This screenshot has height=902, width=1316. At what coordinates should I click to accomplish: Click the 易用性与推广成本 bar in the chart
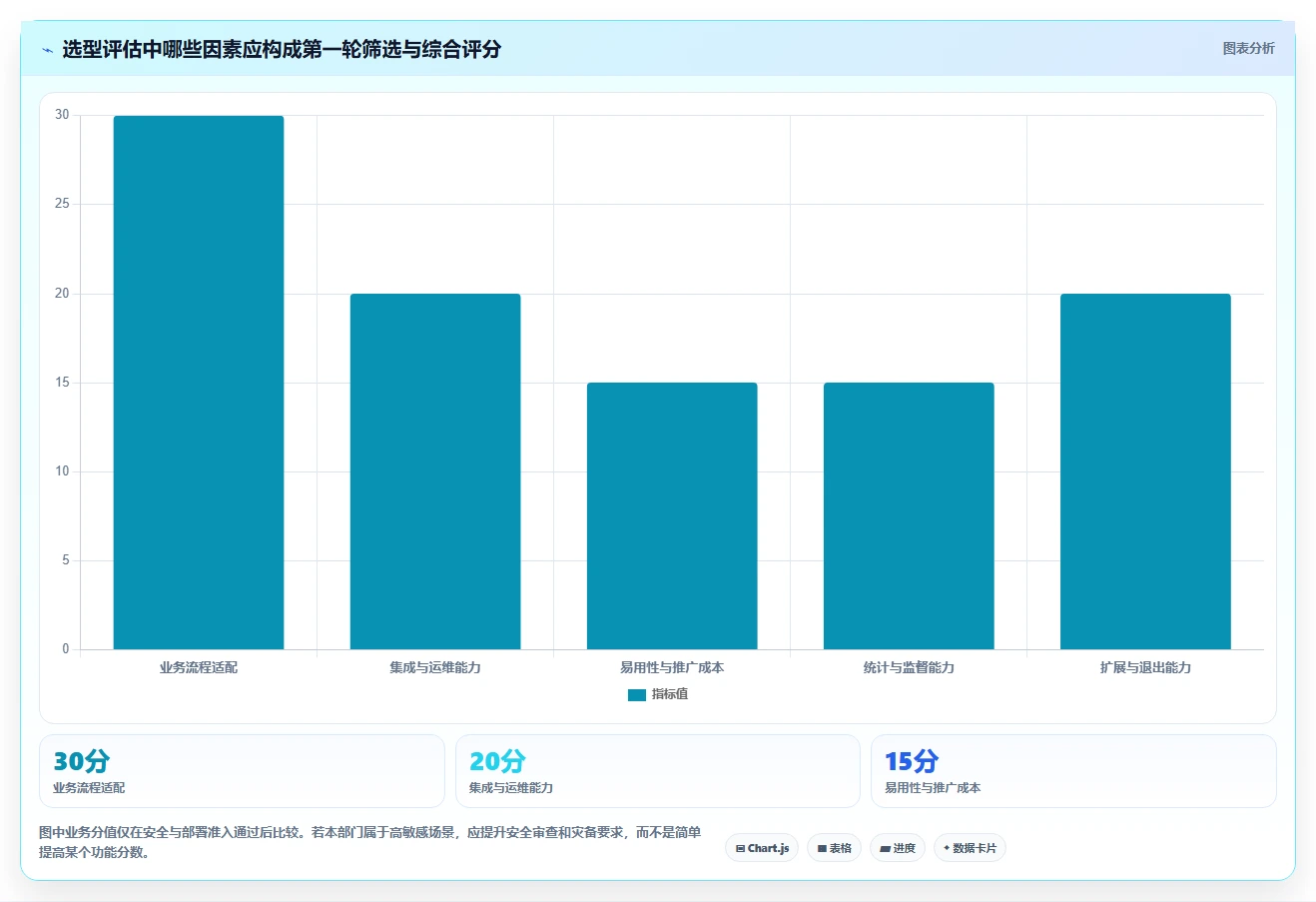[x=672, y=516]
